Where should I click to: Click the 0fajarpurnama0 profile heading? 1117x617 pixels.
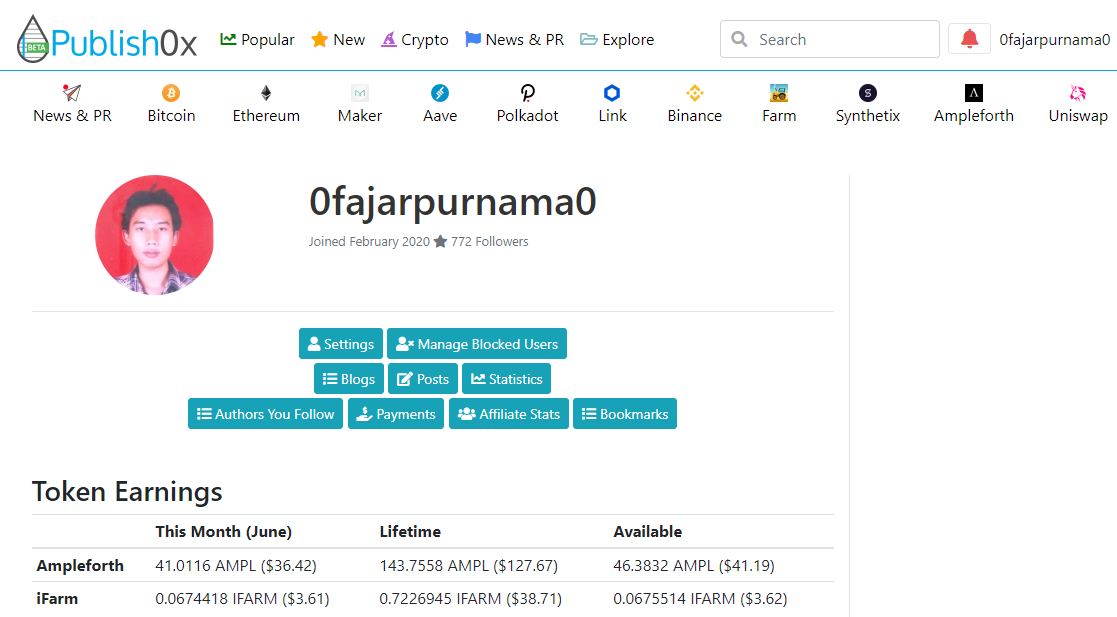point(452,202)
